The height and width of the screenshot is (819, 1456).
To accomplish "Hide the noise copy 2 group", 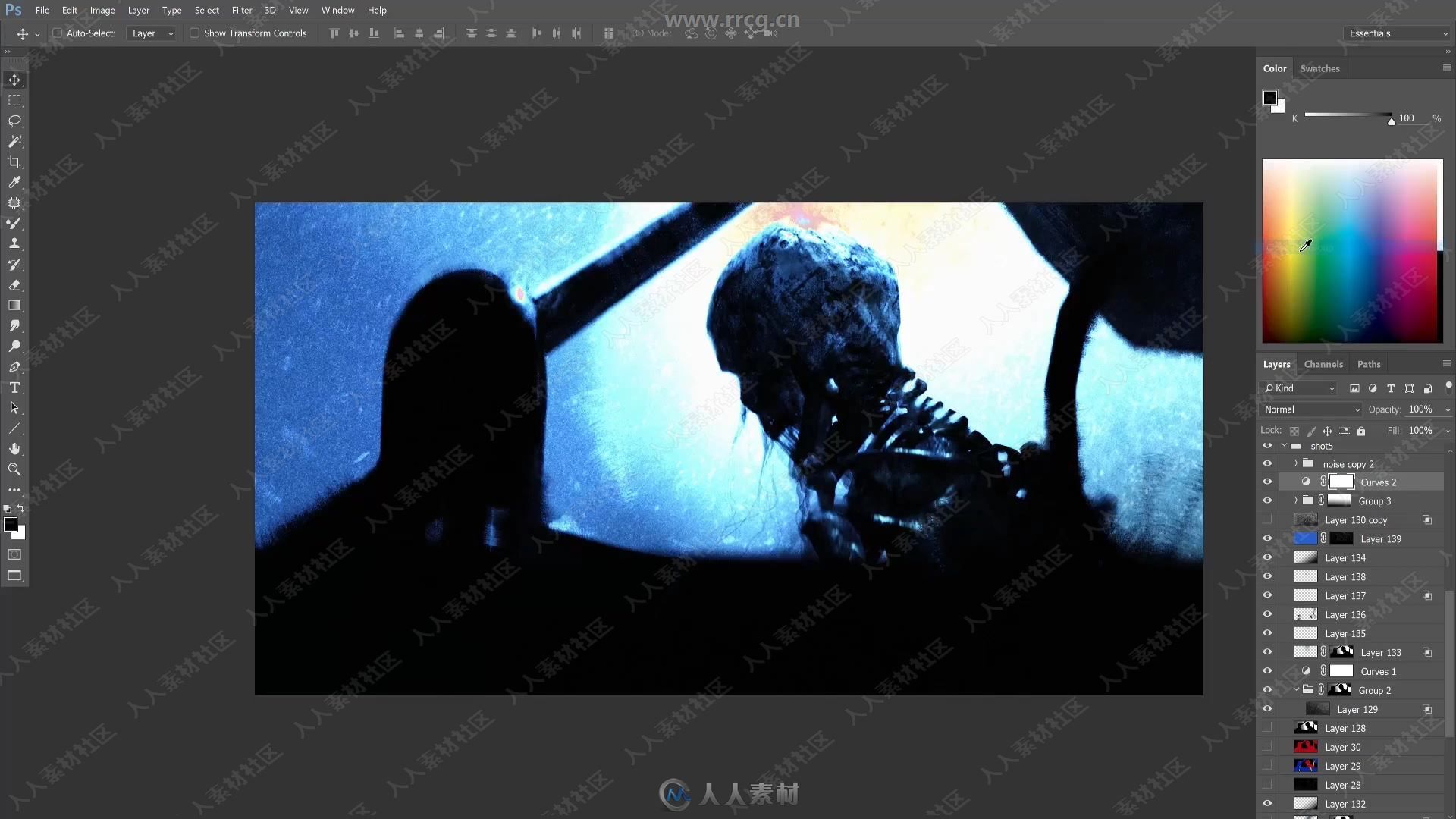I will coord(1268,463).
